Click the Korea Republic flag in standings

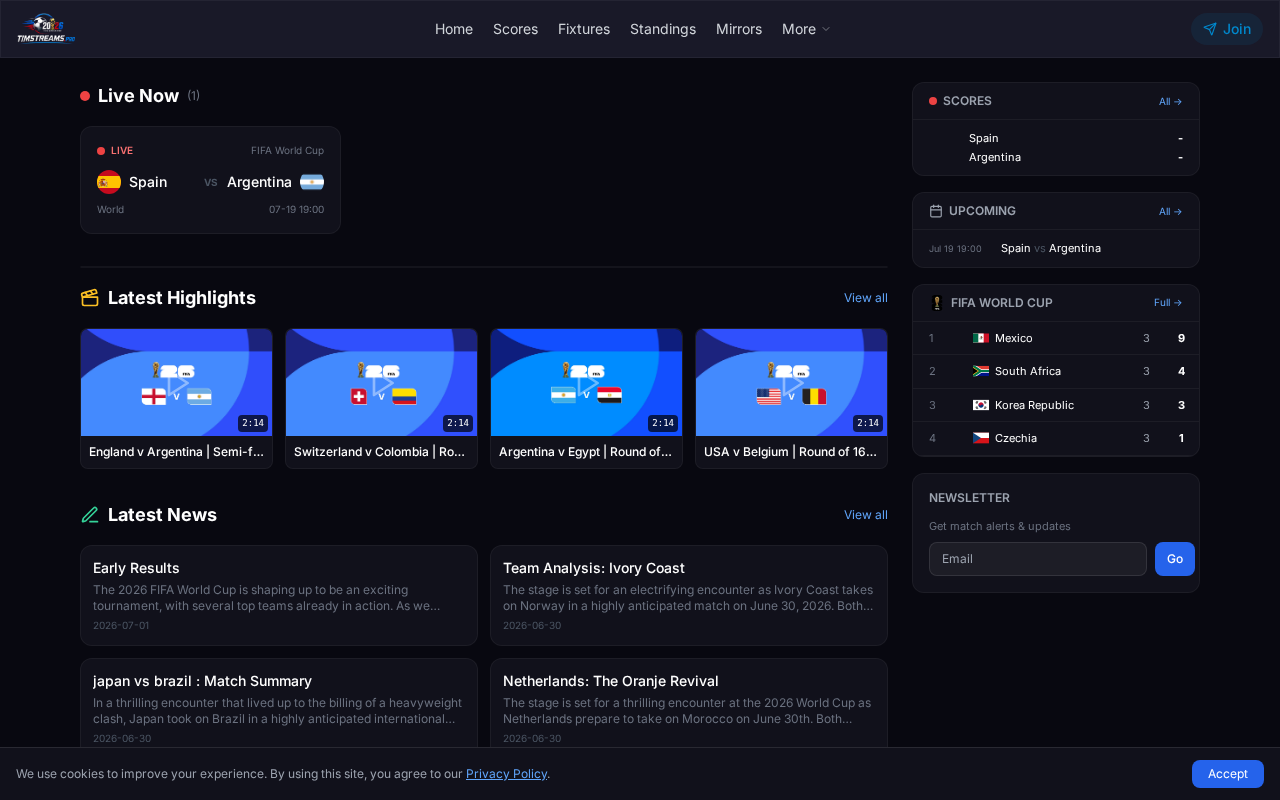(981, 405)
